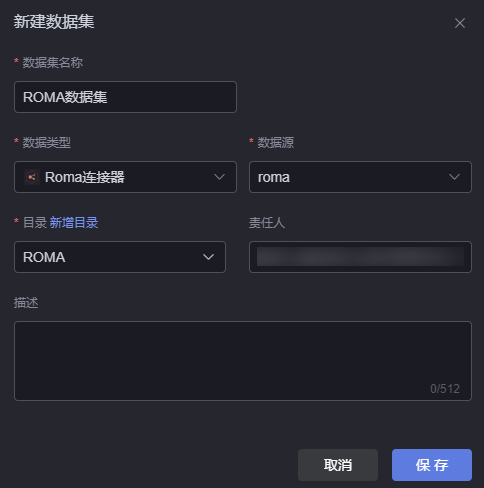Click the 责任人 field label
The width and height of the screenshot is (484, 488).
(x=267, y=223)
